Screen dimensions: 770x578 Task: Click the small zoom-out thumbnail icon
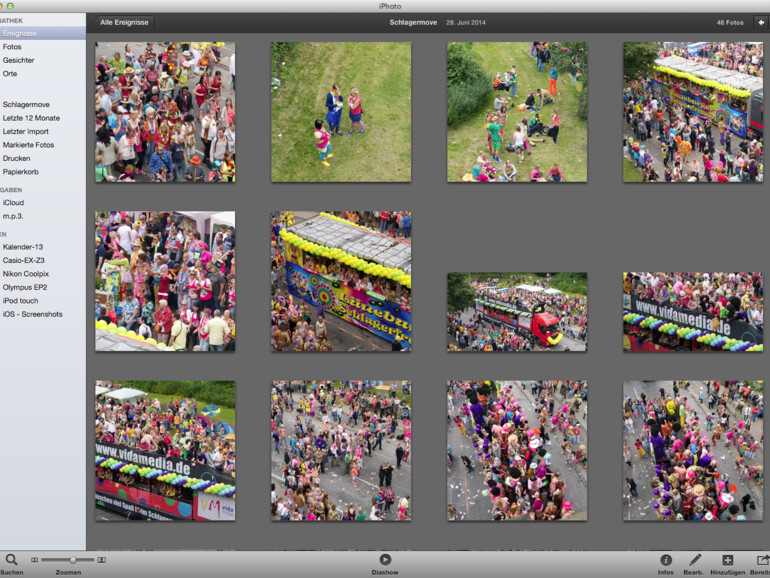(x=34, y=560)
